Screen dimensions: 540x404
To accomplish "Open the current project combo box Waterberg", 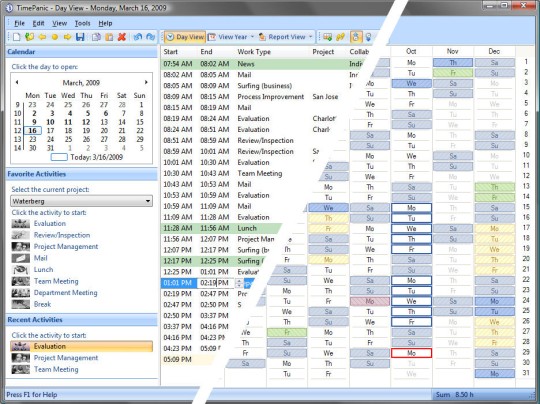I will [81, 201].
